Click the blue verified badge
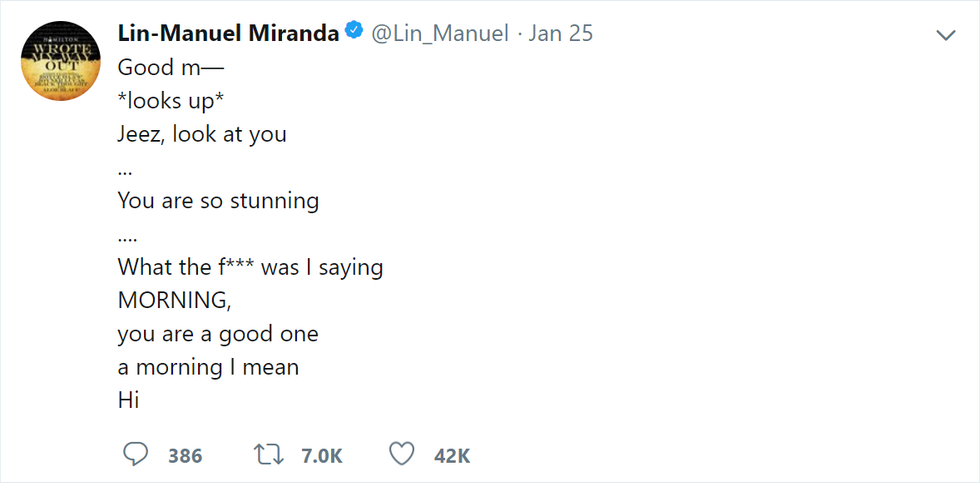980x483 pixels. click(x=354, y=32)
